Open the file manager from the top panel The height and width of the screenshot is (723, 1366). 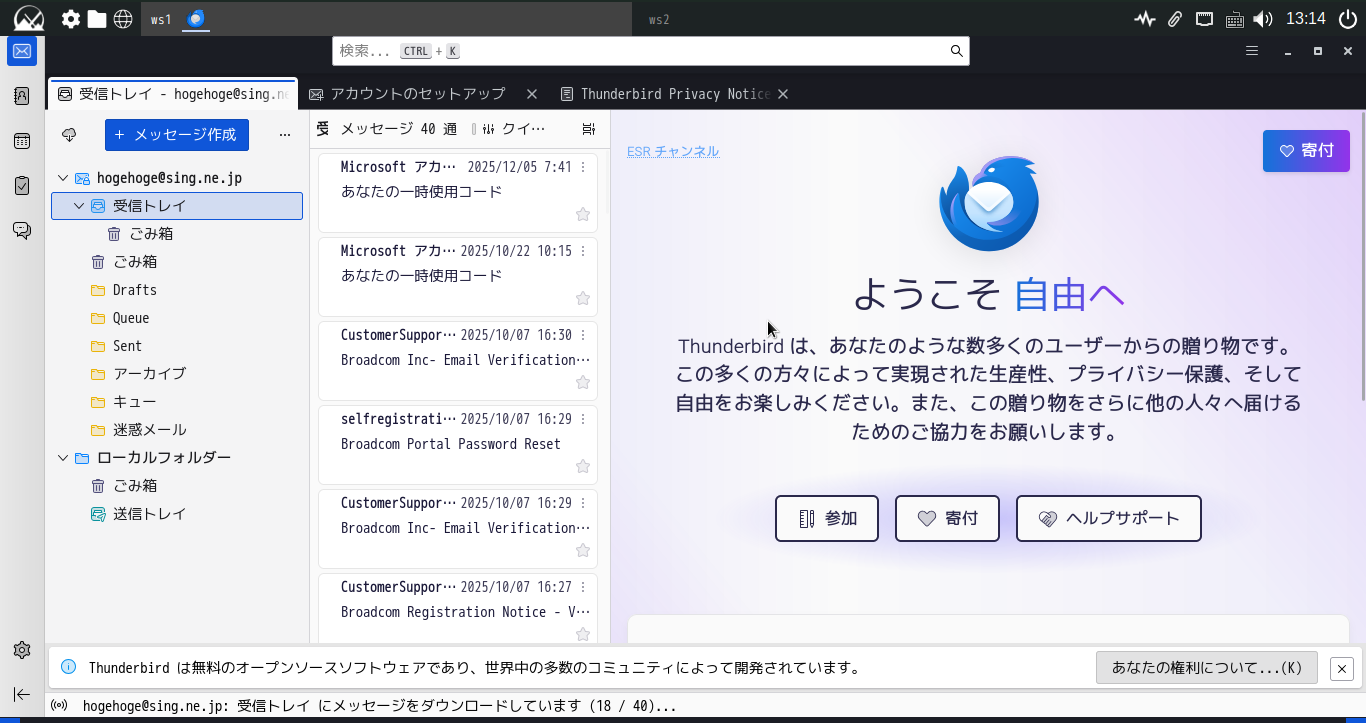tap(97, 19)
